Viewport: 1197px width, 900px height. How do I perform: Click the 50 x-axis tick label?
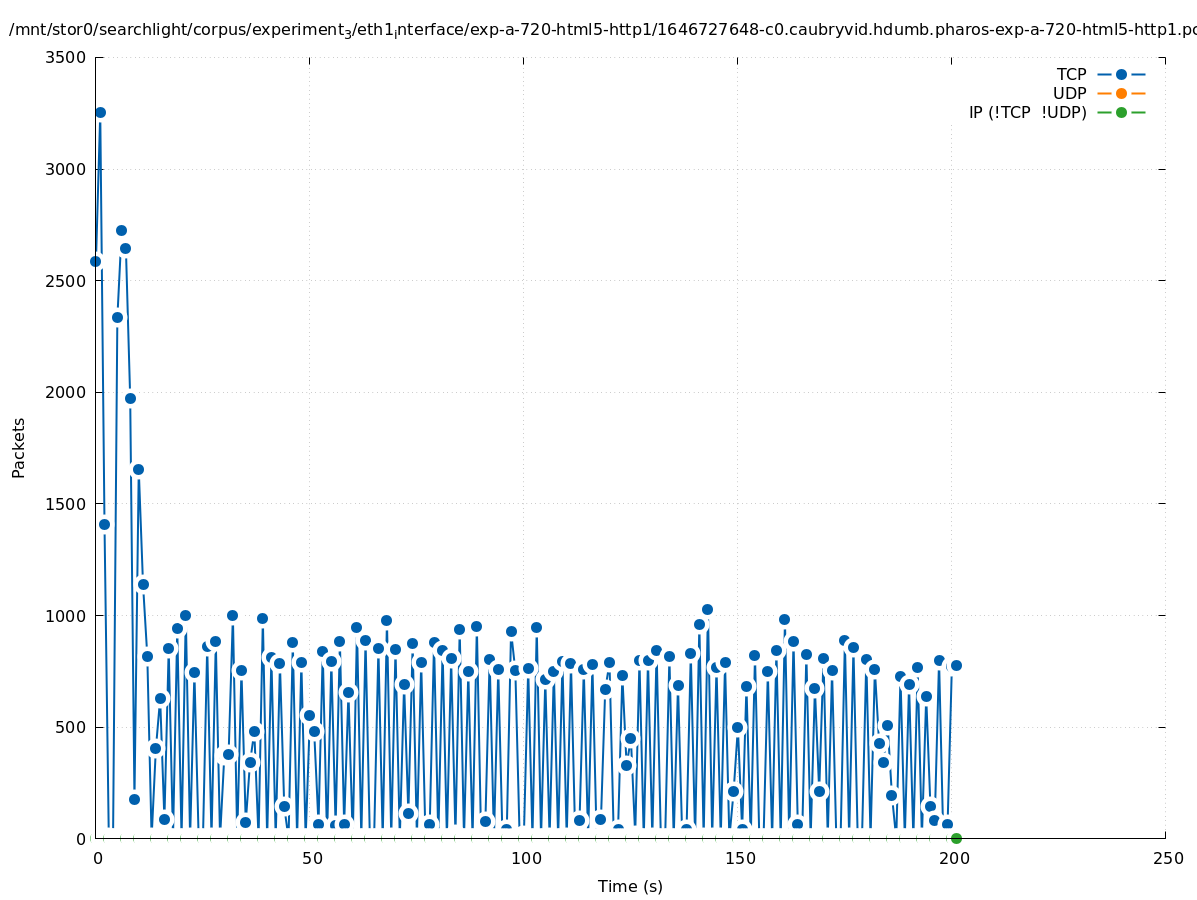click(x=310, y=858)
